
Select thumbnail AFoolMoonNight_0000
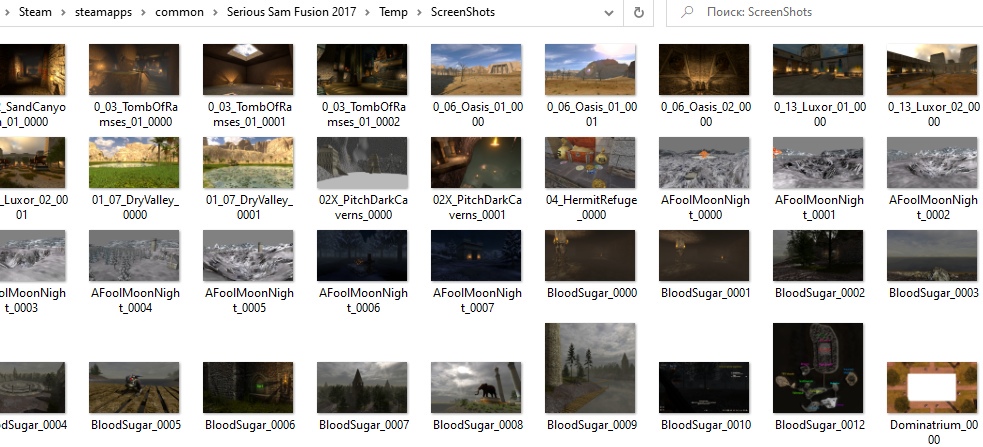pos(705,163)
